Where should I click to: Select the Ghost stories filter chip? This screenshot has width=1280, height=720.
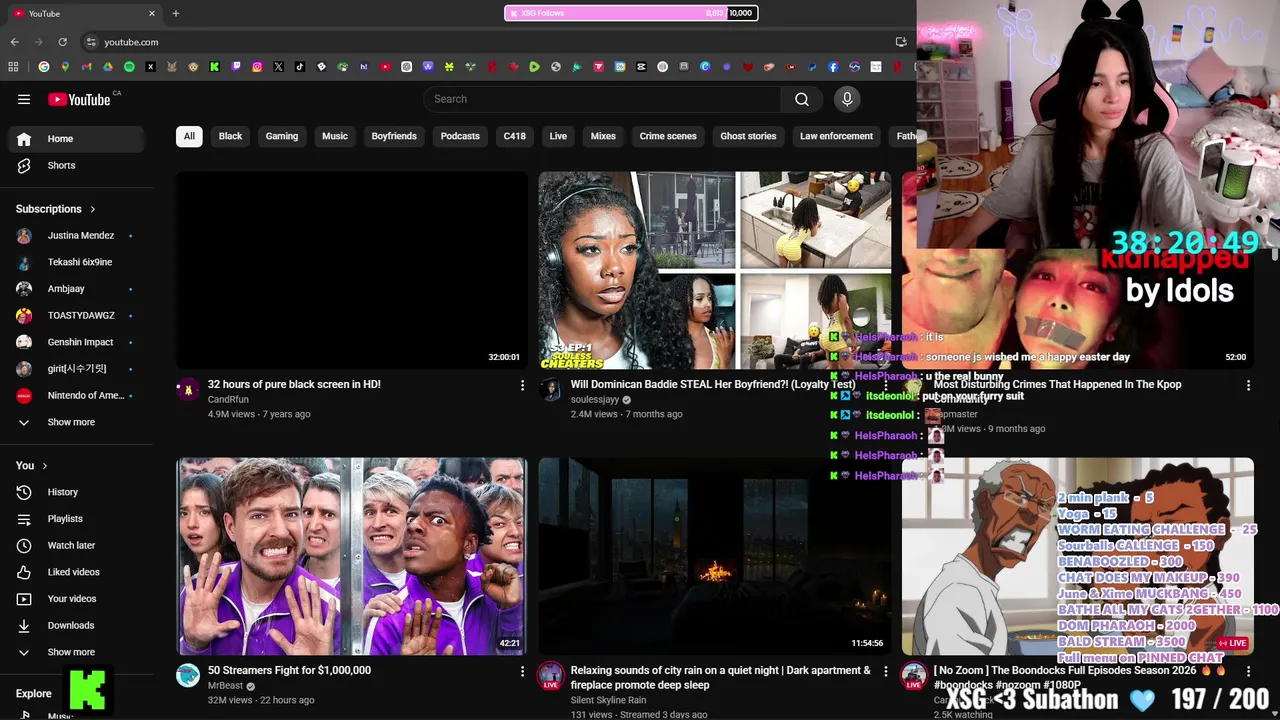748,136
